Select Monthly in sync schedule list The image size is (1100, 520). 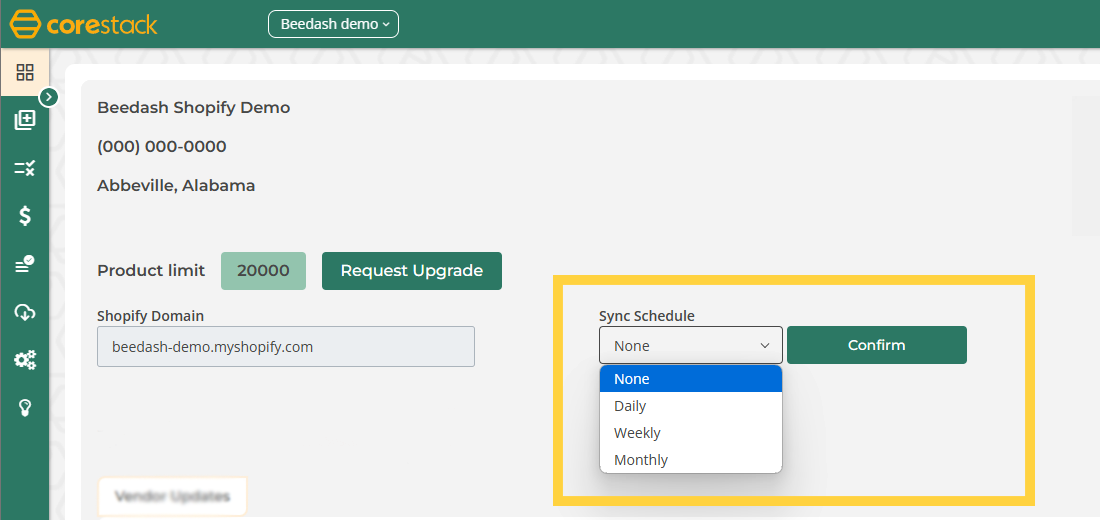[691, 460]
